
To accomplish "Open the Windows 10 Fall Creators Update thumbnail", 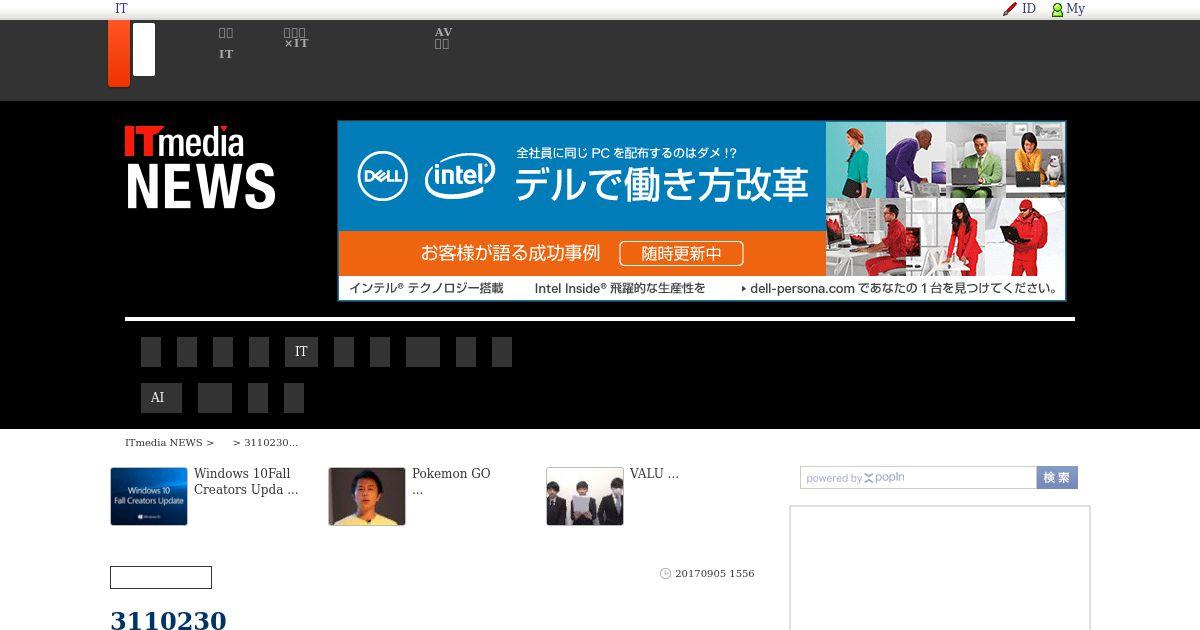I will click(149, 496).
